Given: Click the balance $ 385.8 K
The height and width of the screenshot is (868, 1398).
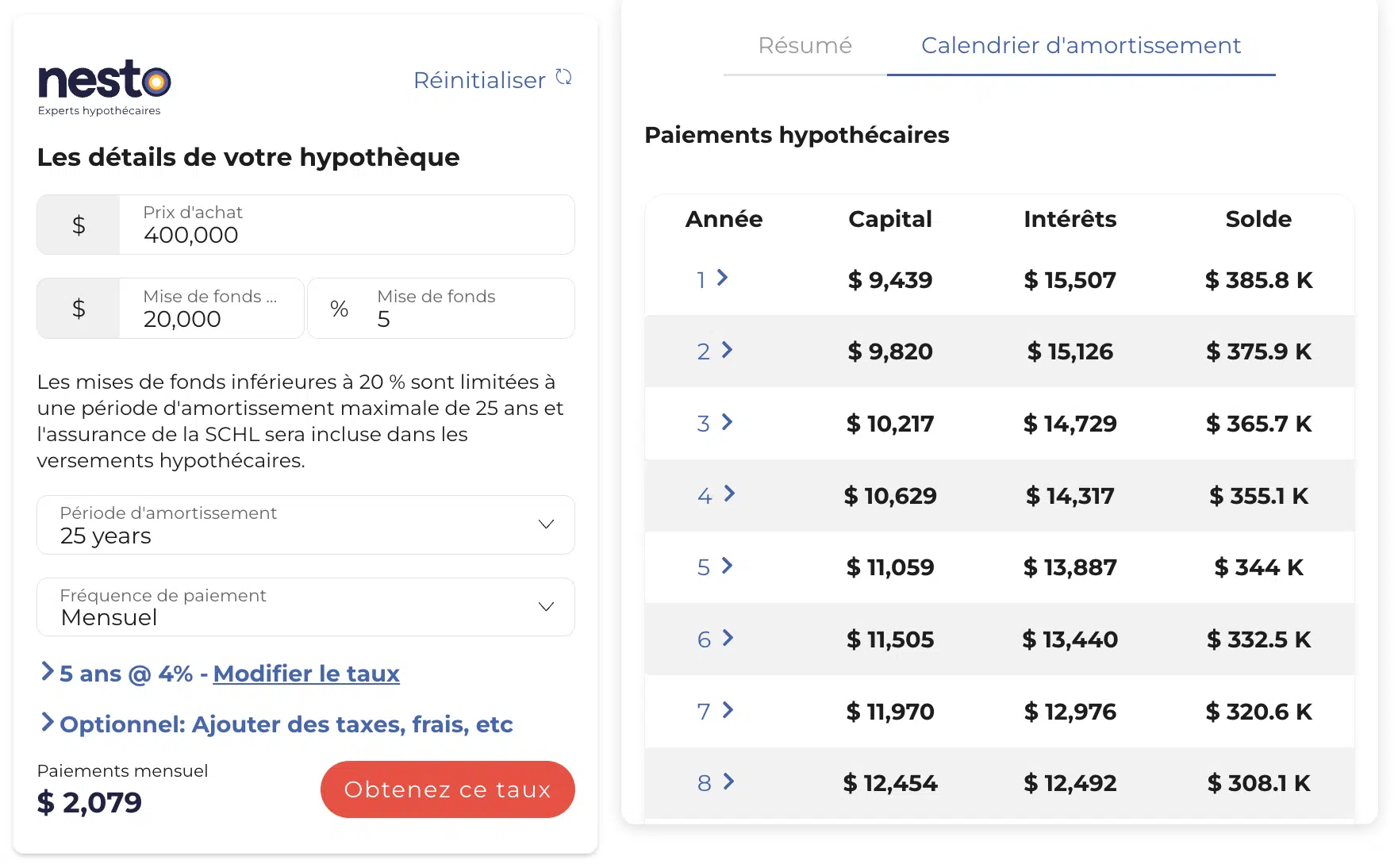Looking at the screenshot, I should tap(1259, 280).
